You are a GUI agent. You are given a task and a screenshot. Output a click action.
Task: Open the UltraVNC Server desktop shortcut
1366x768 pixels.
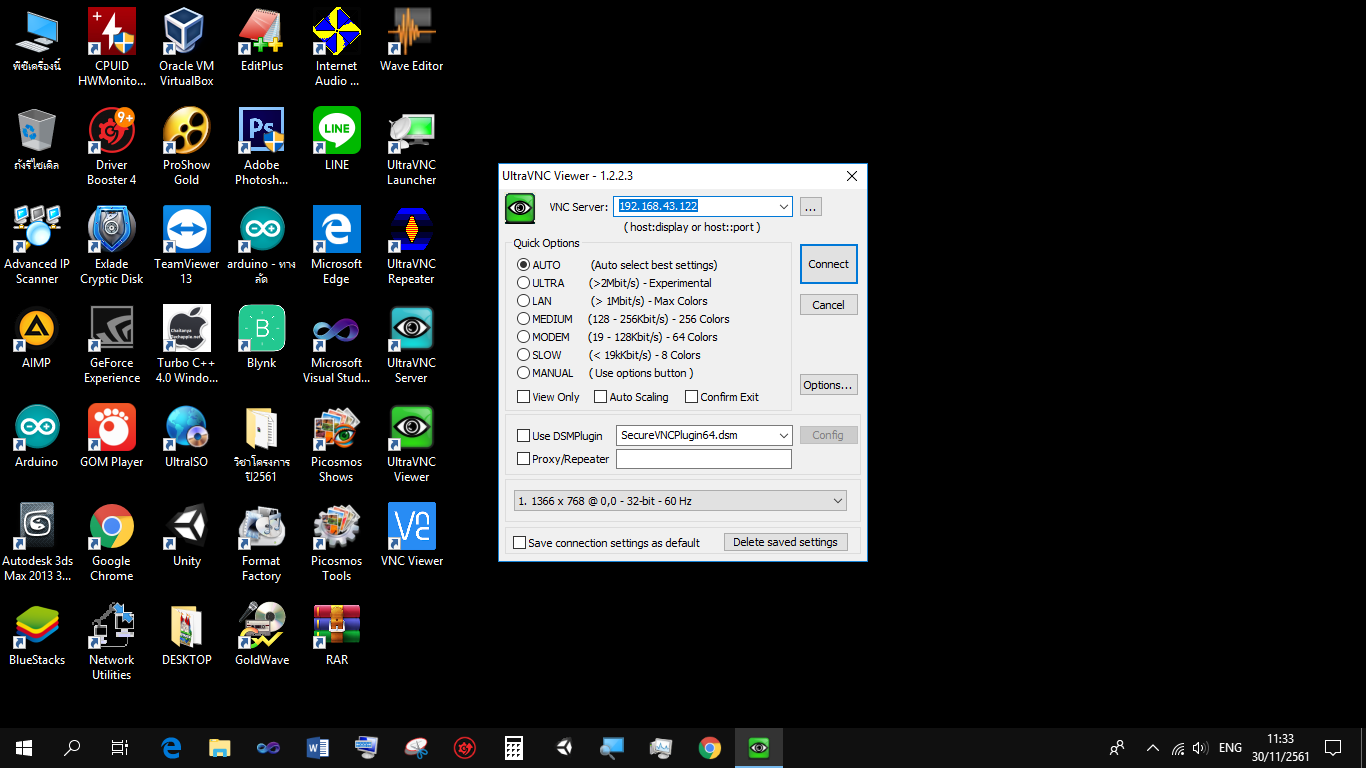point(411,327)
